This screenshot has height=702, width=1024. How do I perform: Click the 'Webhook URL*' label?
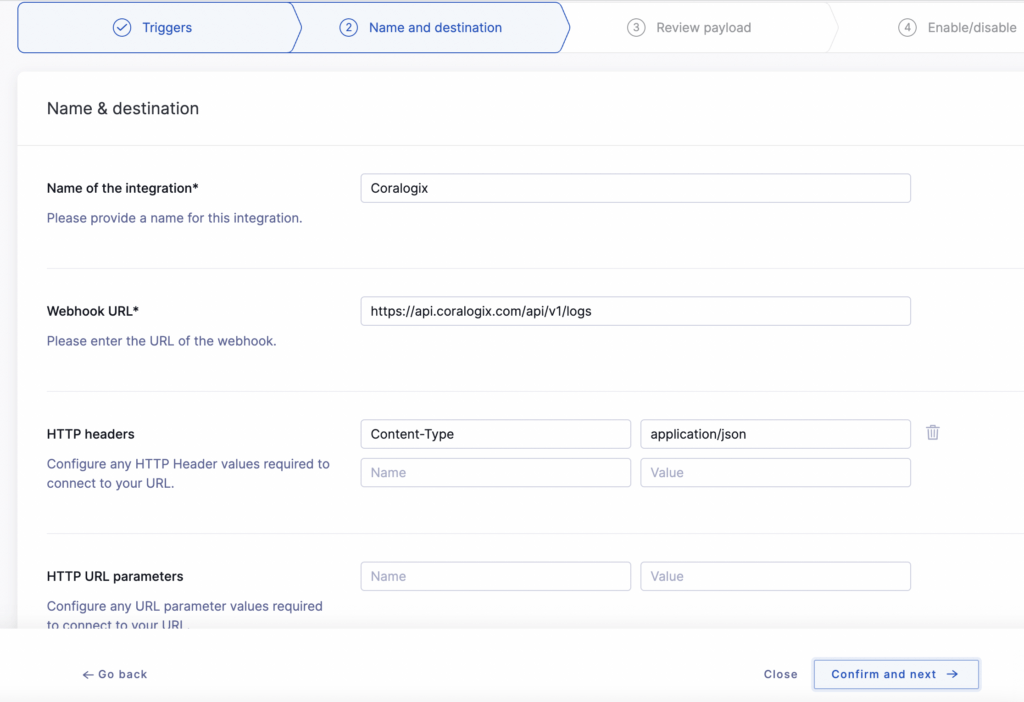click(x=93, y=311)
